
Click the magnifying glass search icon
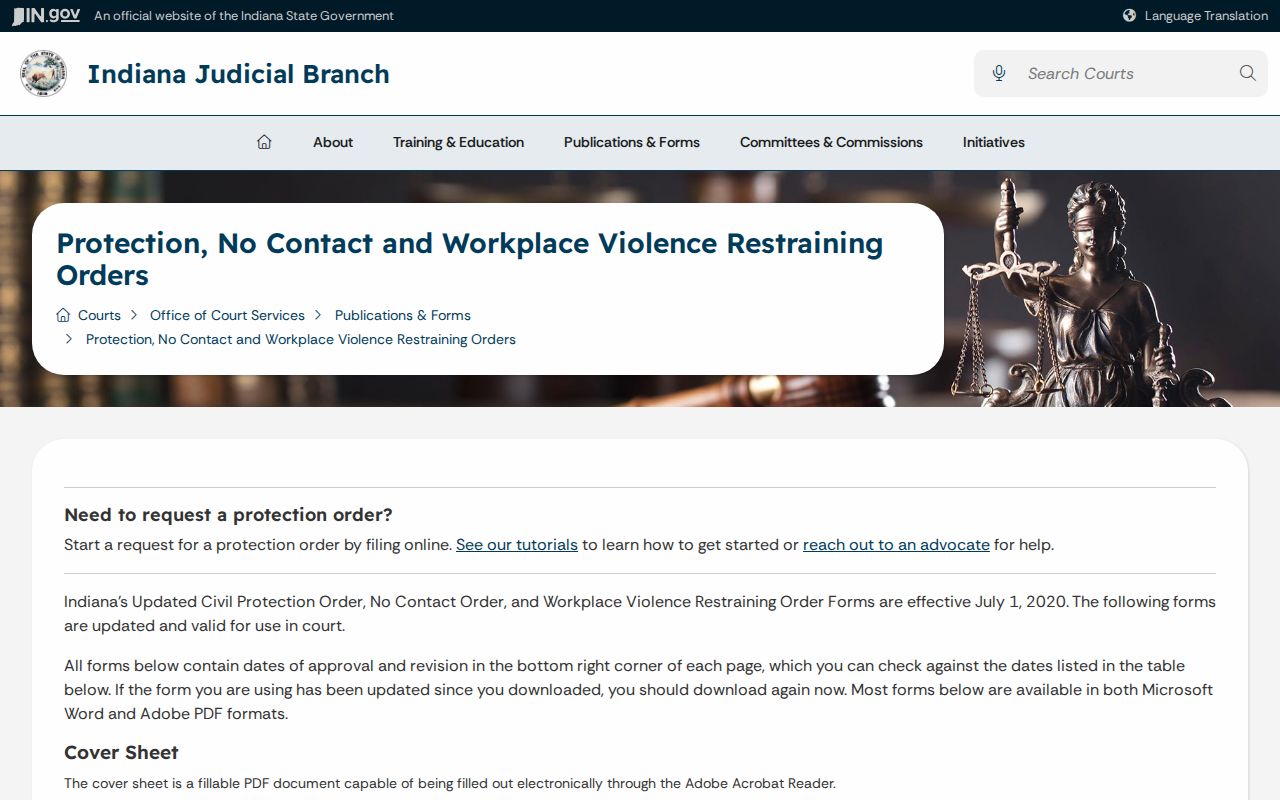tap(1247, 73)
